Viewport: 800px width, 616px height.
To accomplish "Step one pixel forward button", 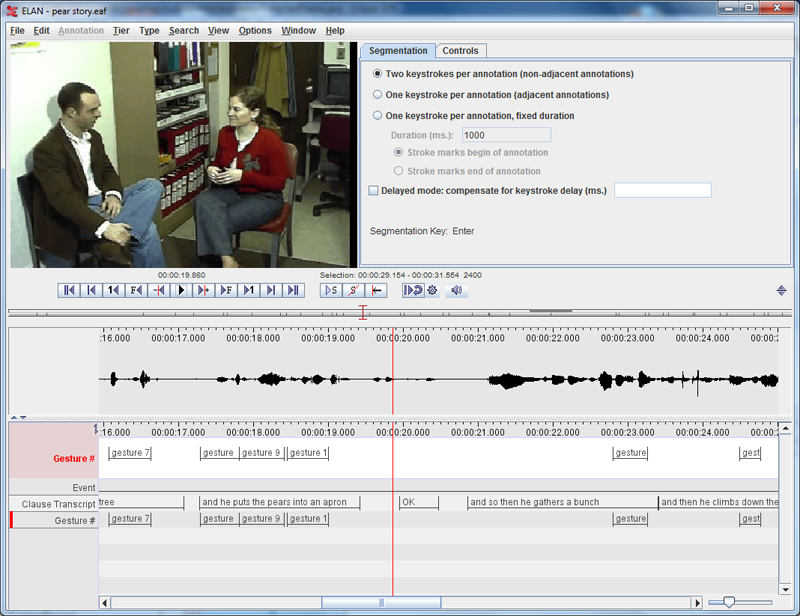I will pos(203,290).
